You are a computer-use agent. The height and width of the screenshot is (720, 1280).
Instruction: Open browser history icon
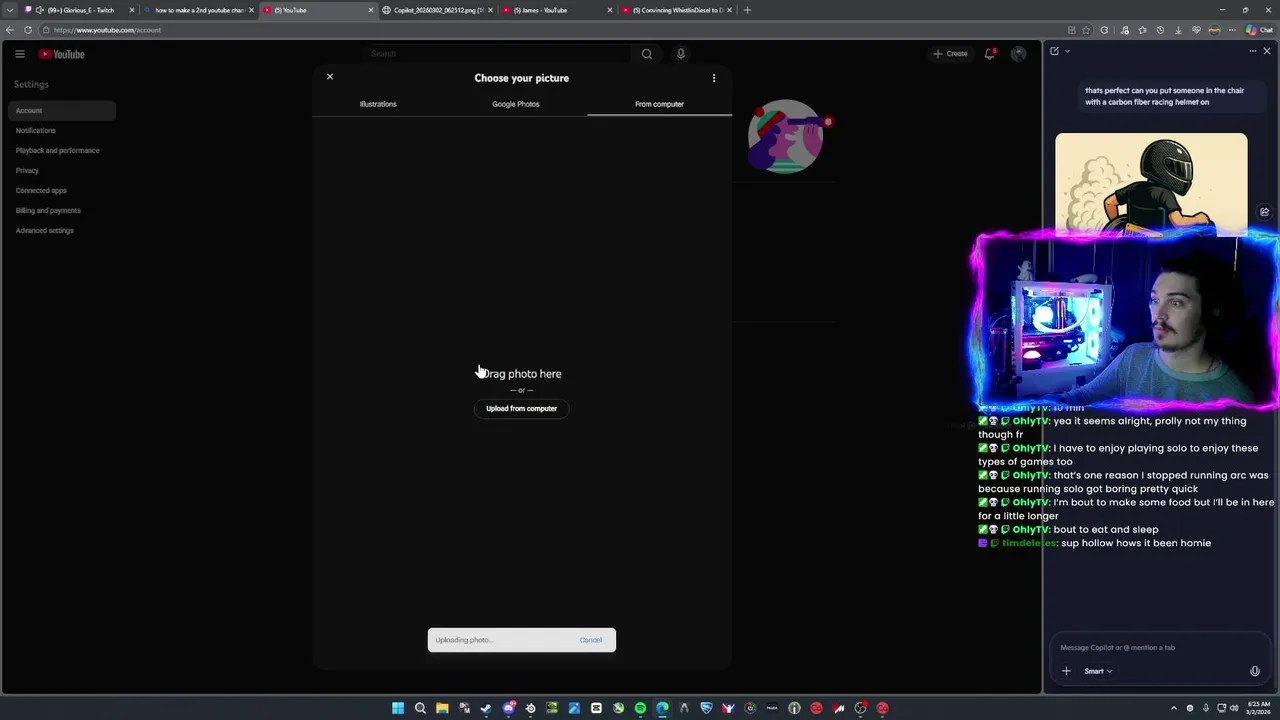1159,30
